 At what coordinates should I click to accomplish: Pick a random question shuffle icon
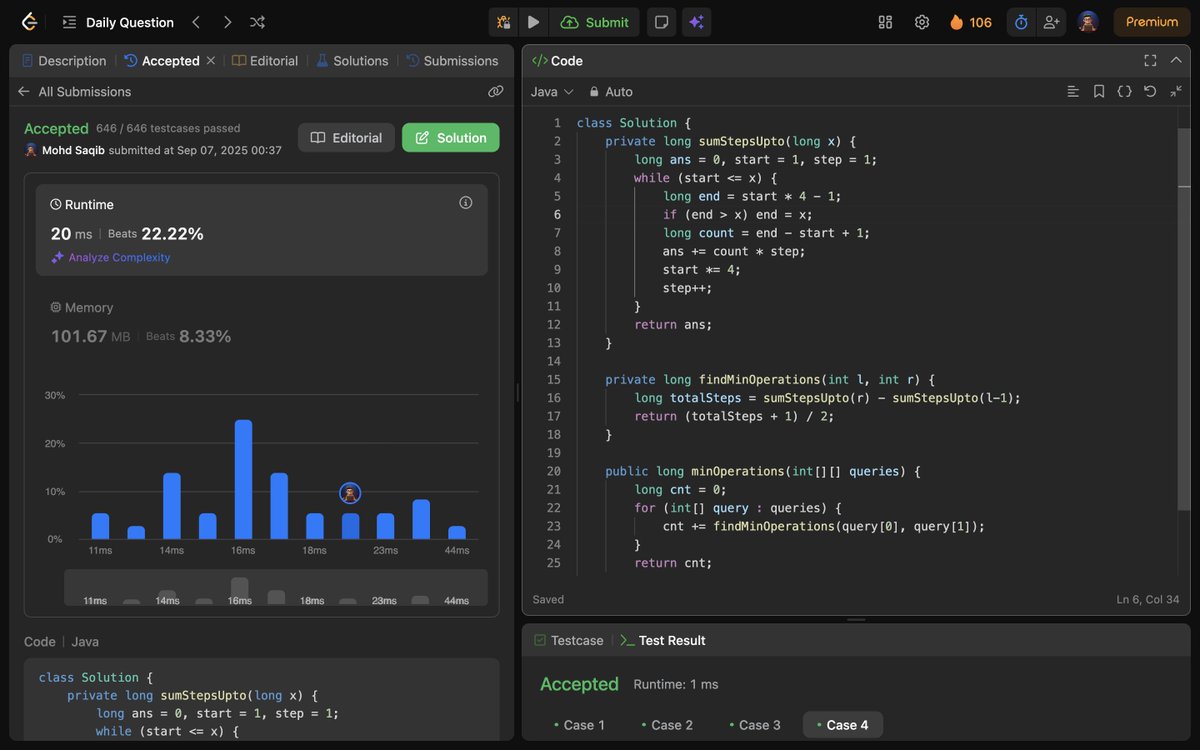[257, 22]
